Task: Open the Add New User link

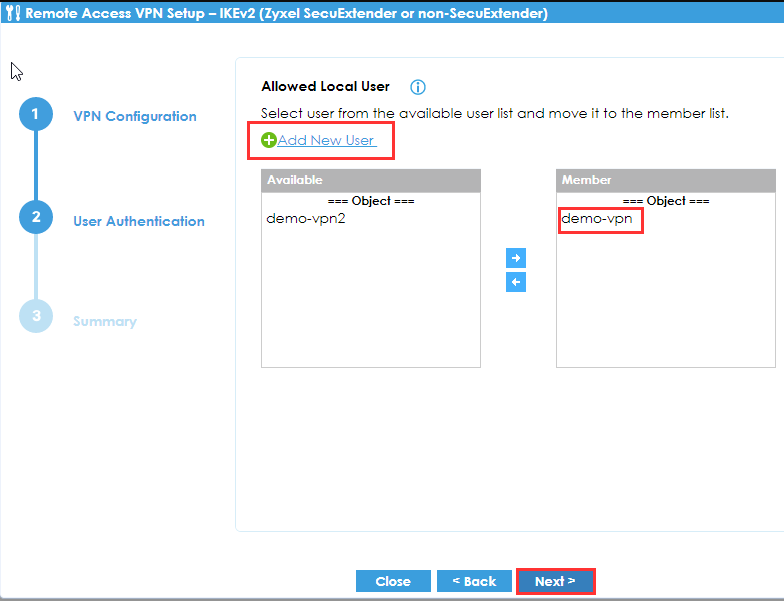Action: [x=326, y=141]
